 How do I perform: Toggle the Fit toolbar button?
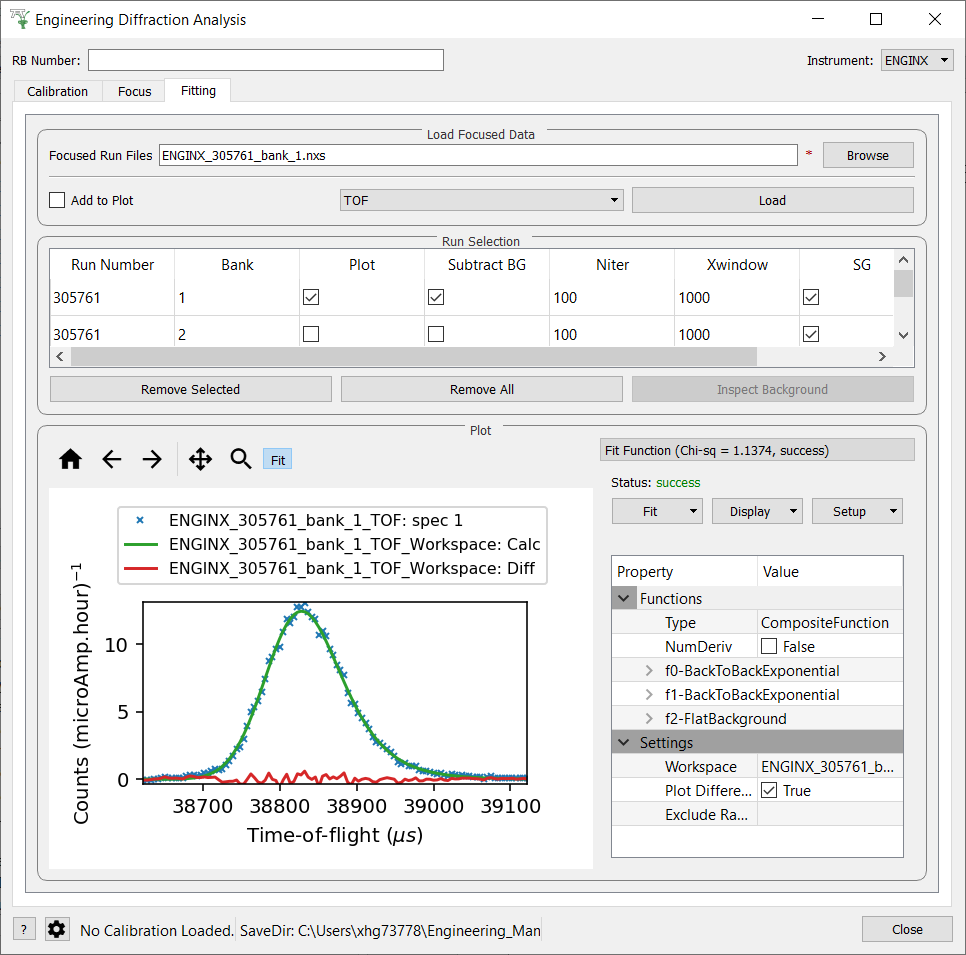tap(278, 460)
